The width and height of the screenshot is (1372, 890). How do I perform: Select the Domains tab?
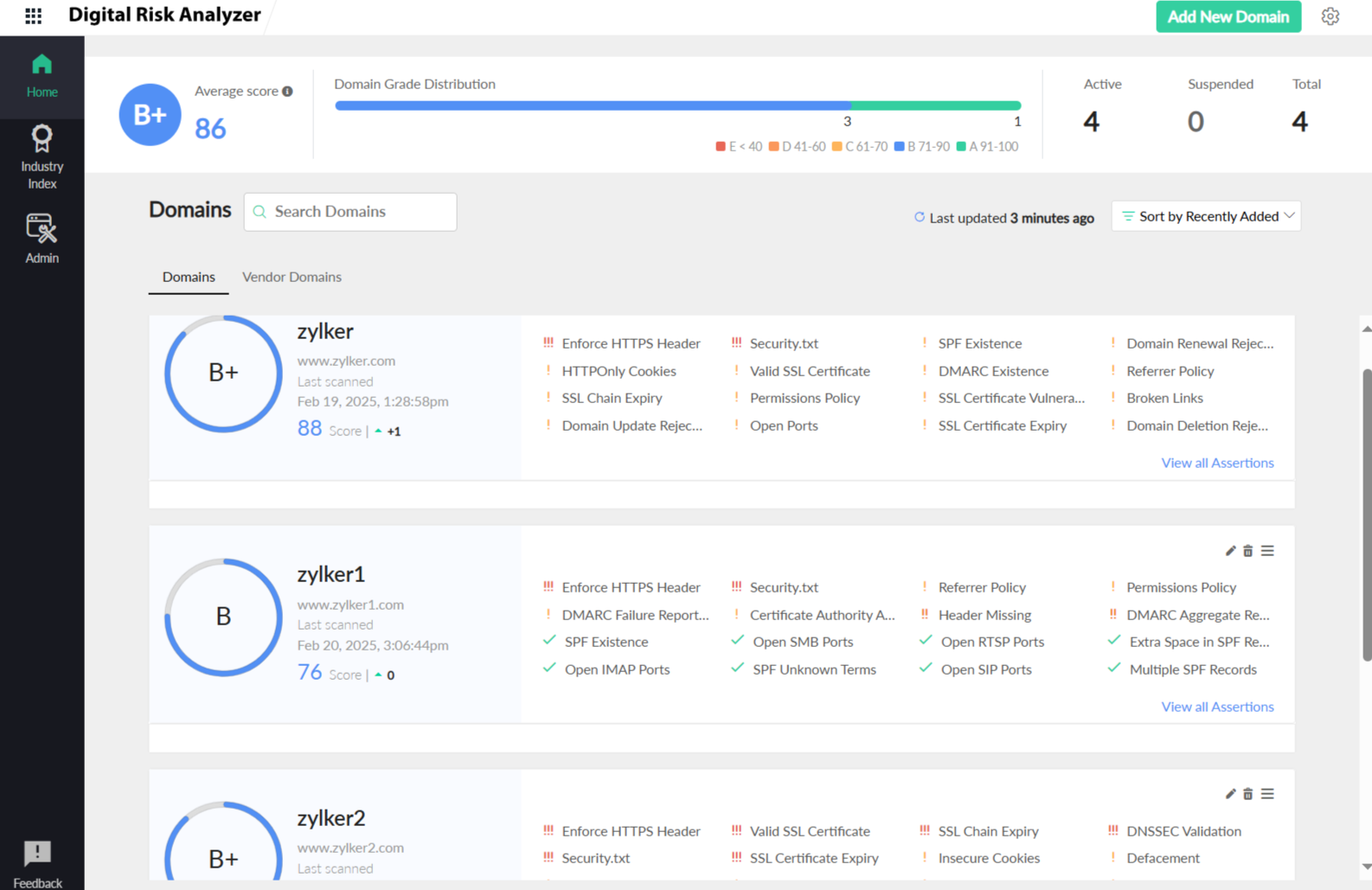tap(189, 277)
